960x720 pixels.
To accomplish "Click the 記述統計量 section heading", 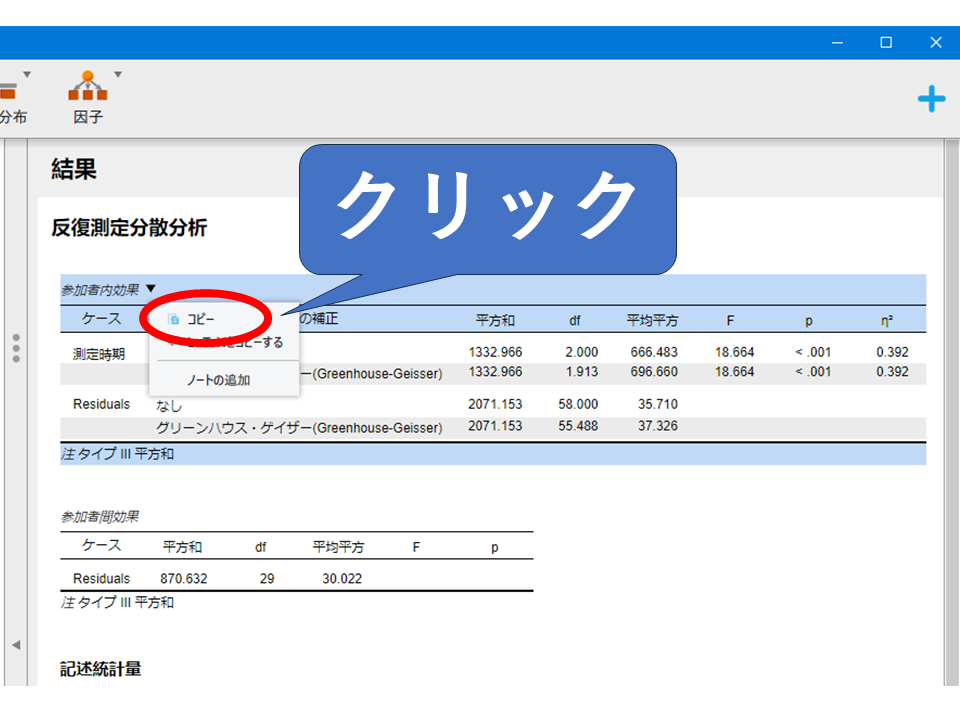I will point(100,669).
